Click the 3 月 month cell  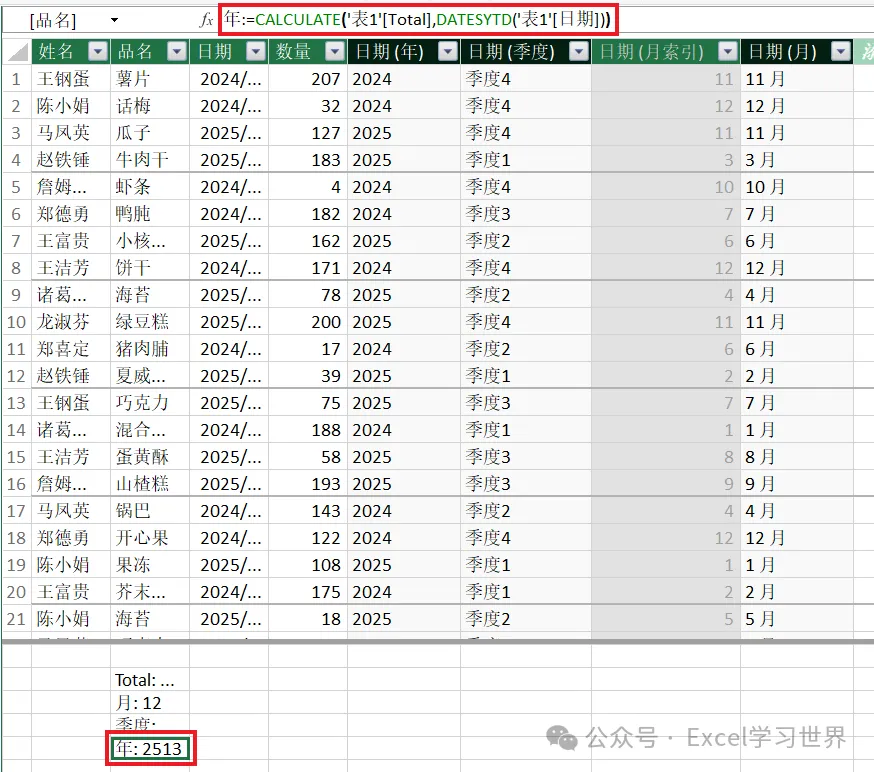click(x=797, y=160)
